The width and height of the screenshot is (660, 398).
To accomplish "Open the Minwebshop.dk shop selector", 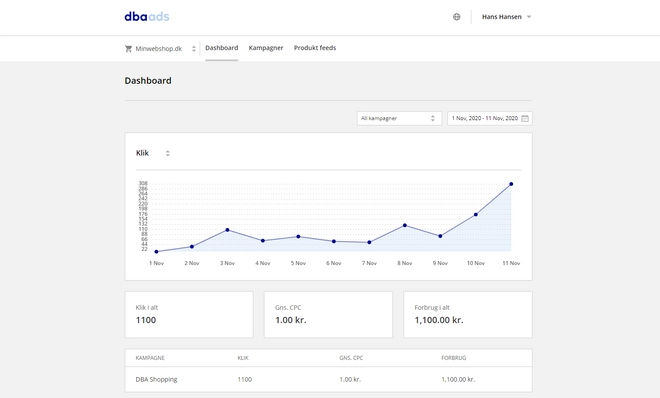I will [160, 48].
